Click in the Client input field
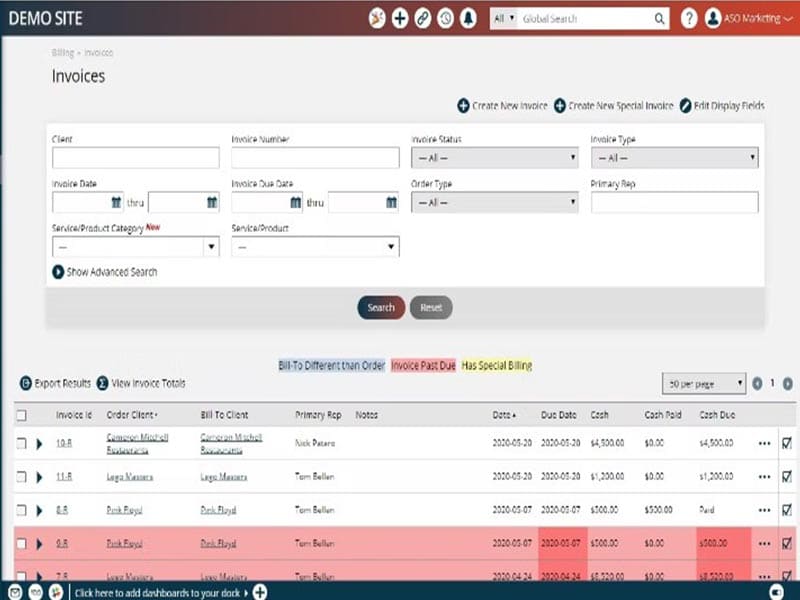The width and height of the screenshot is (800, 600). tap(136, 158)
